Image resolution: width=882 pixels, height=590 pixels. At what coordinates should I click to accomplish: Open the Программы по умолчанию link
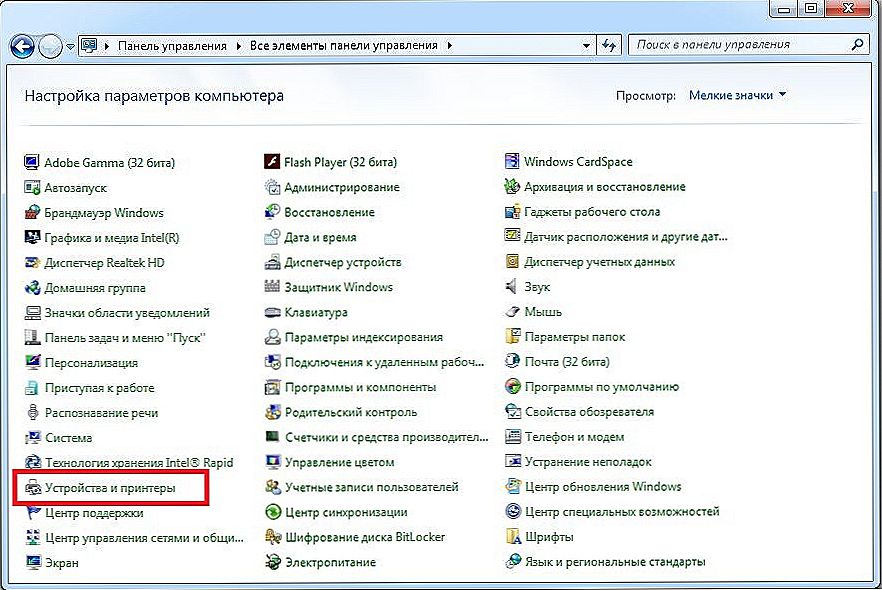(602, 387)
